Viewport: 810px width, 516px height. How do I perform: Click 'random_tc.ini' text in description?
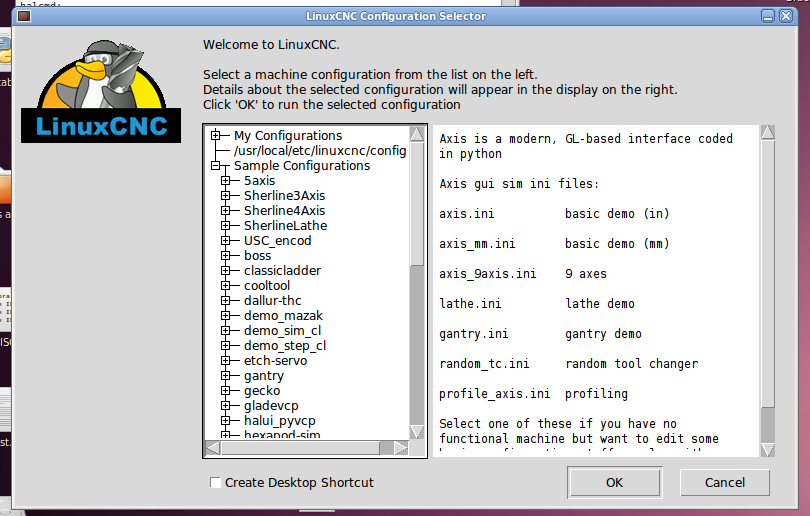(484, 364)
